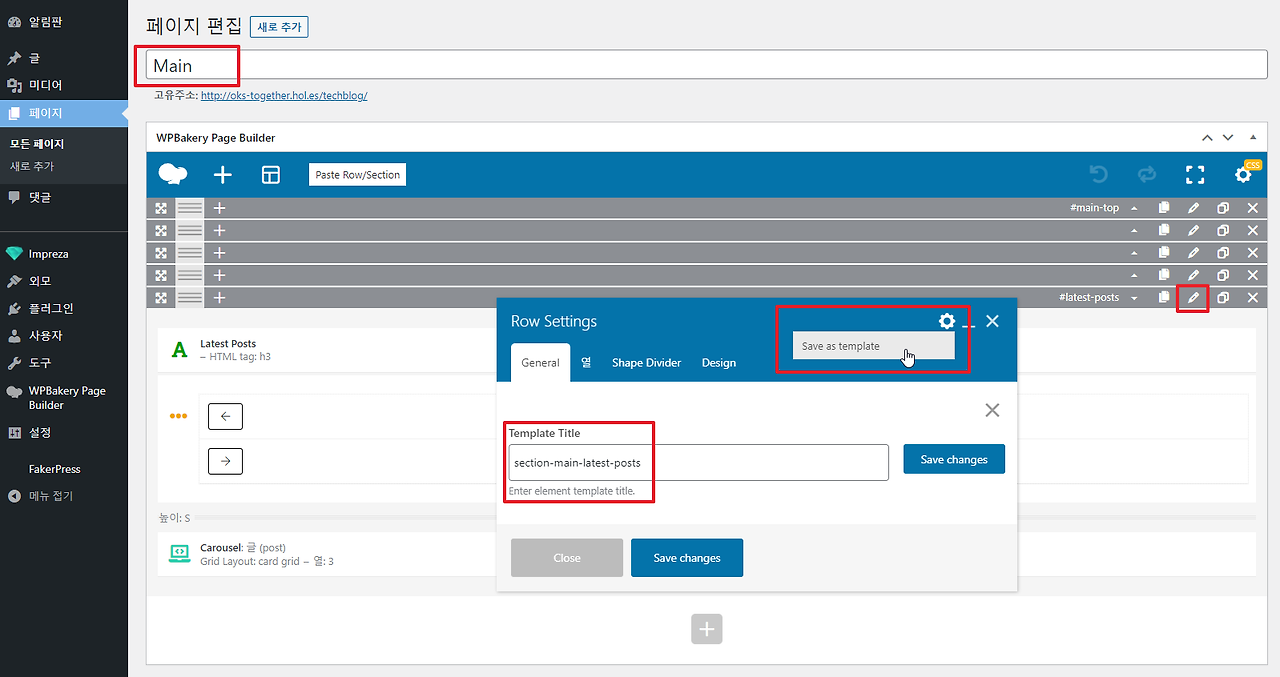Open Row Settings gear icon
The width and height of the screenshot is (1280, 677).
947,321
